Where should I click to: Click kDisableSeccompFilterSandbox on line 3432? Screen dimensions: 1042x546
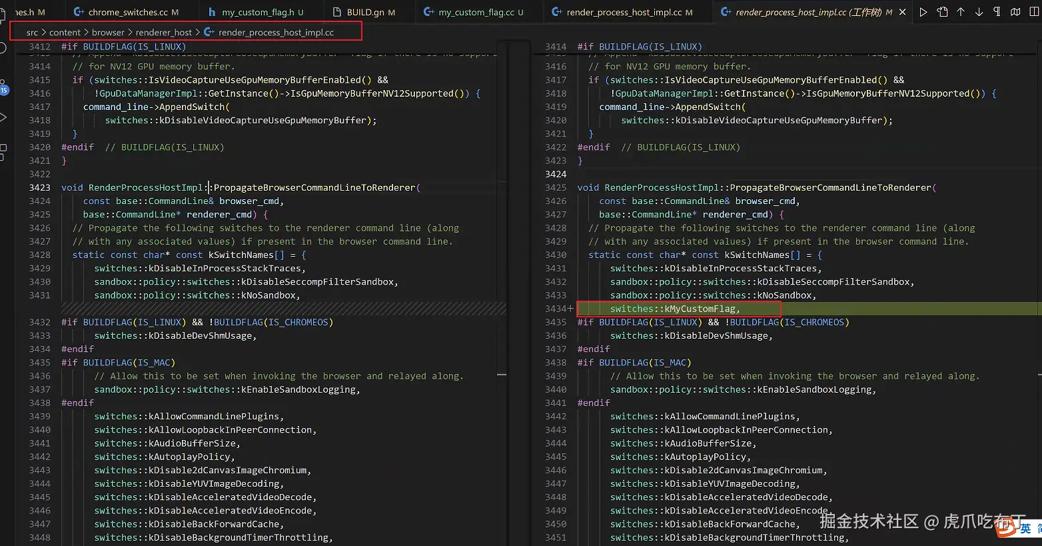[835, 282]
